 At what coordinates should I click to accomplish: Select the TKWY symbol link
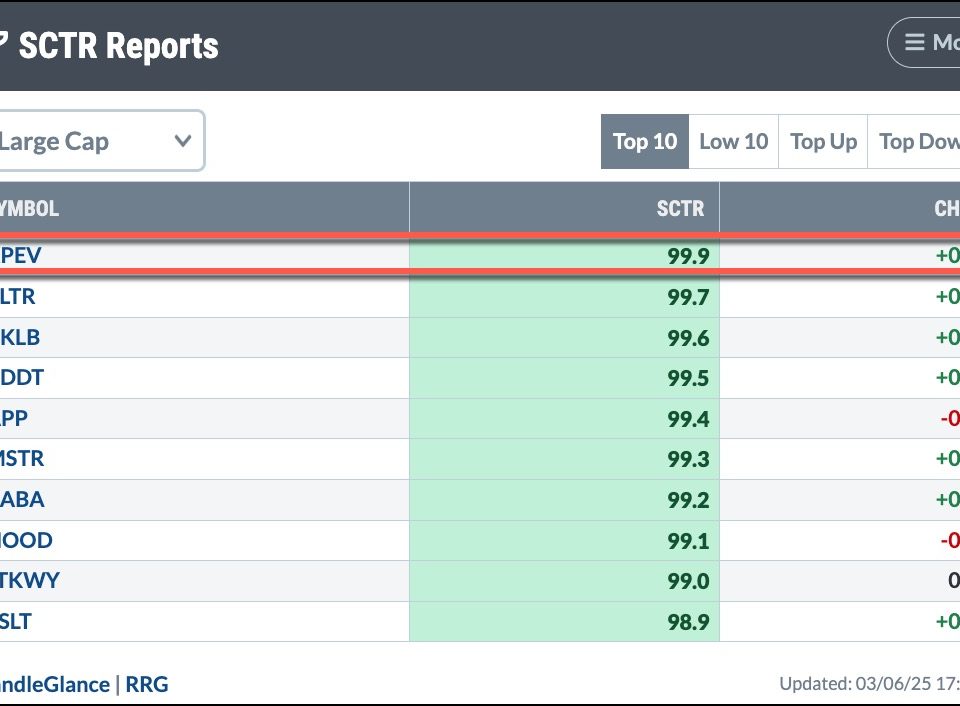[x=26, y=581]
